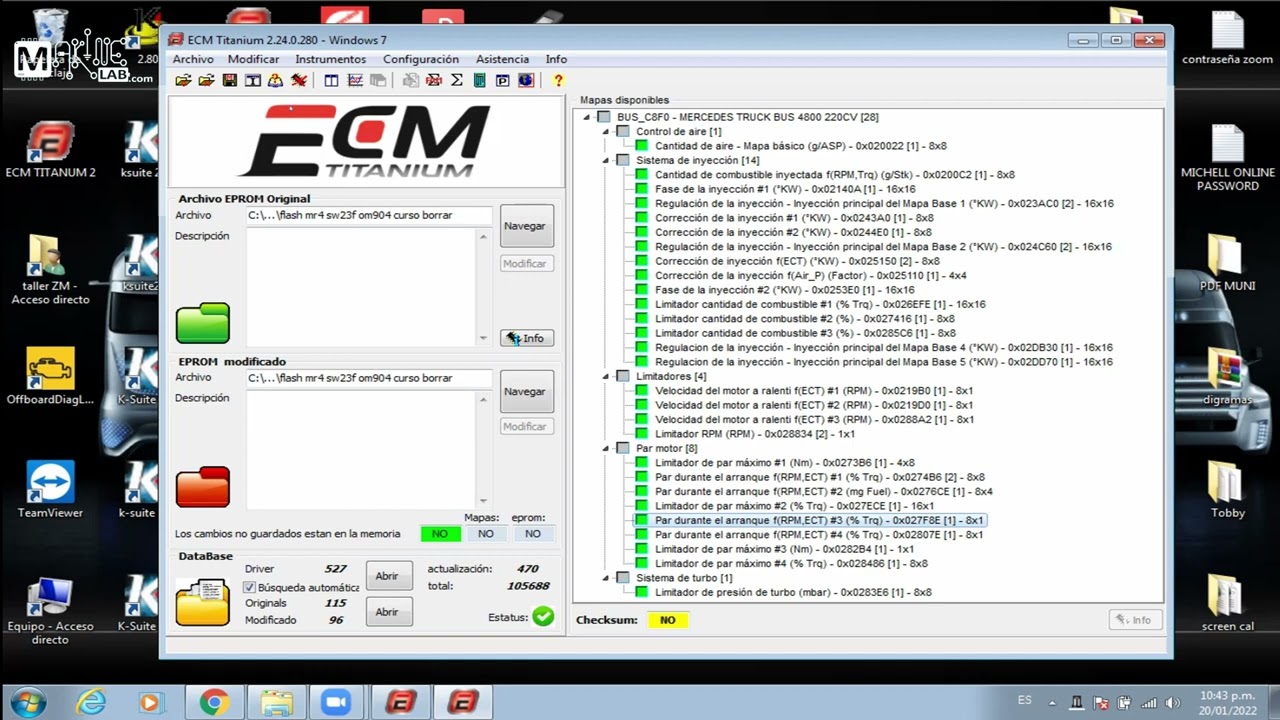Click the green original EPROM folder icon

tap(203, 323)
